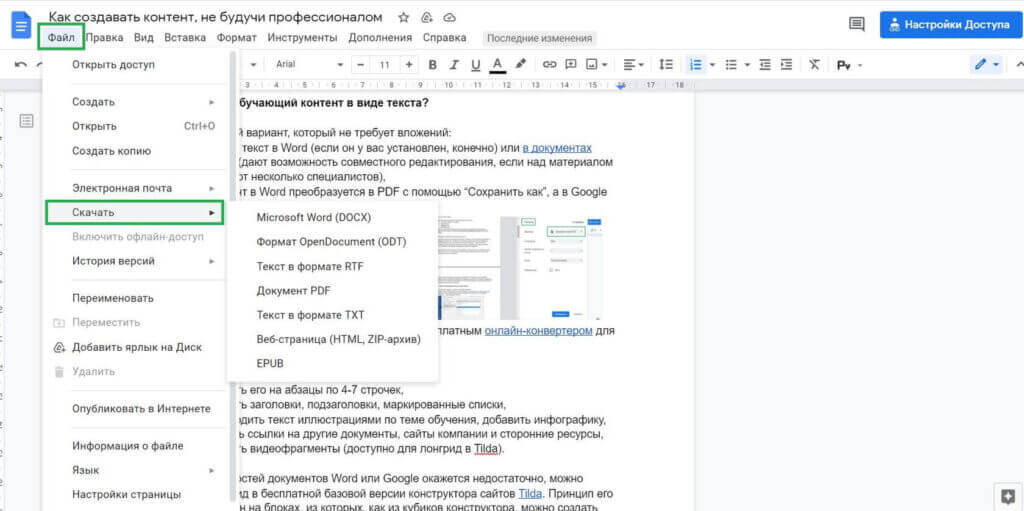Open the Правка menu
The height and width of the screenshot is (511, 1024).
tap(104, 37)
